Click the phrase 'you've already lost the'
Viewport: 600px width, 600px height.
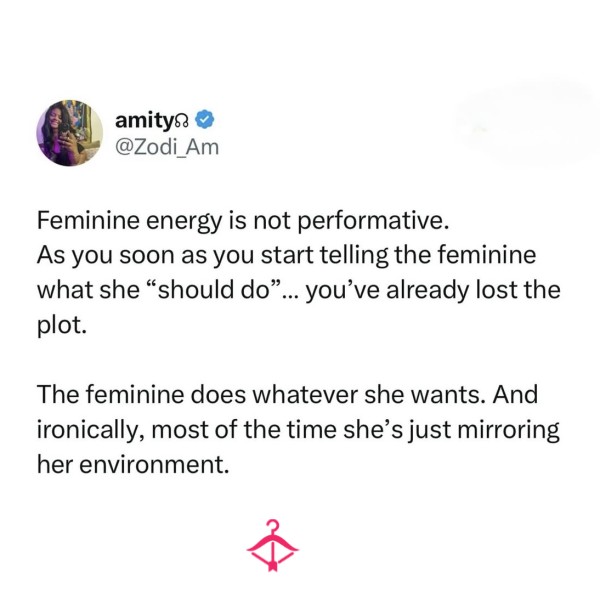tap(433, 291)
